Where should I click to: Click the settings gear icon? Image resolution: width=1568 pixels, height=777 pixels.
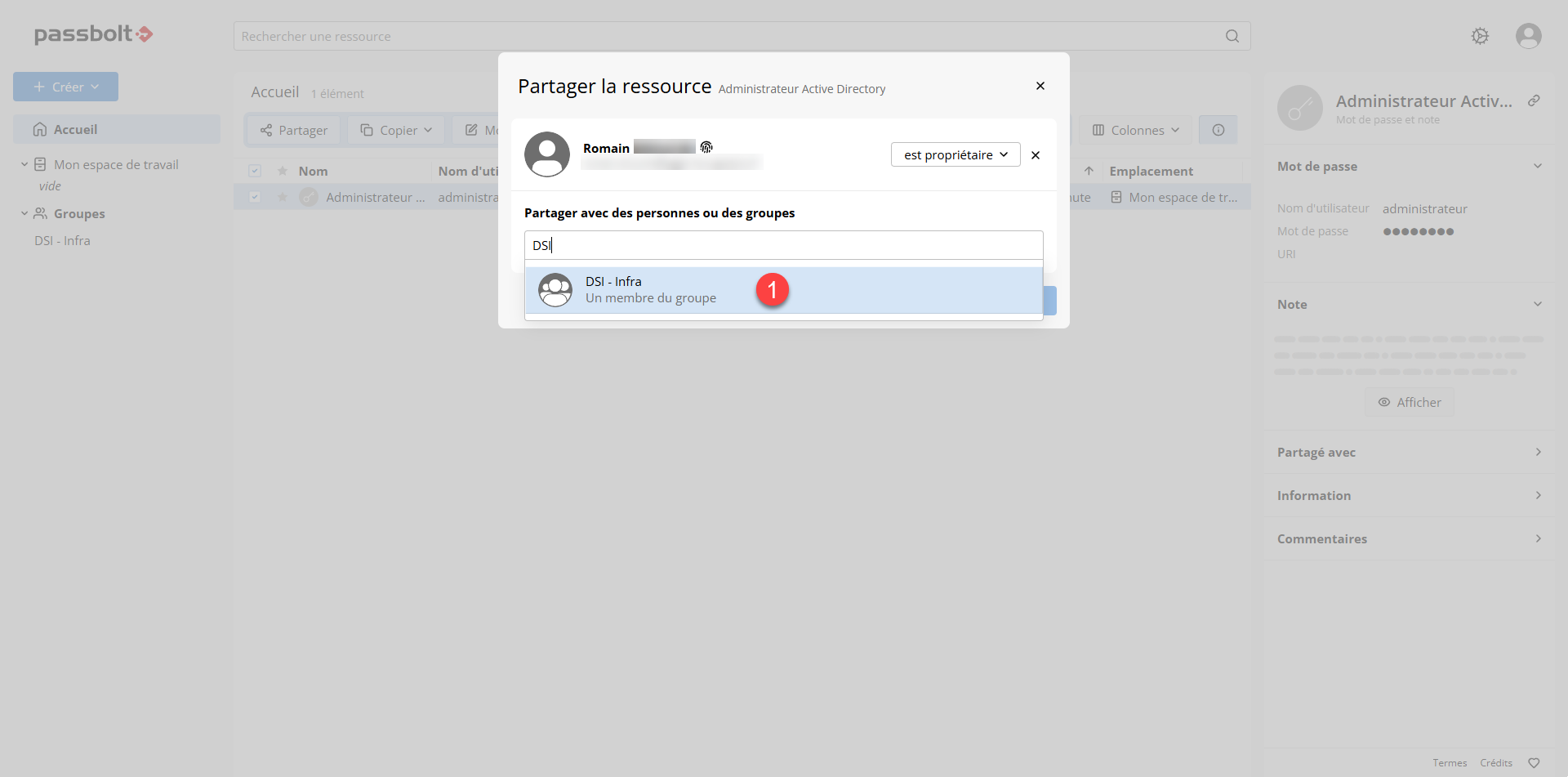(1480, 36)
